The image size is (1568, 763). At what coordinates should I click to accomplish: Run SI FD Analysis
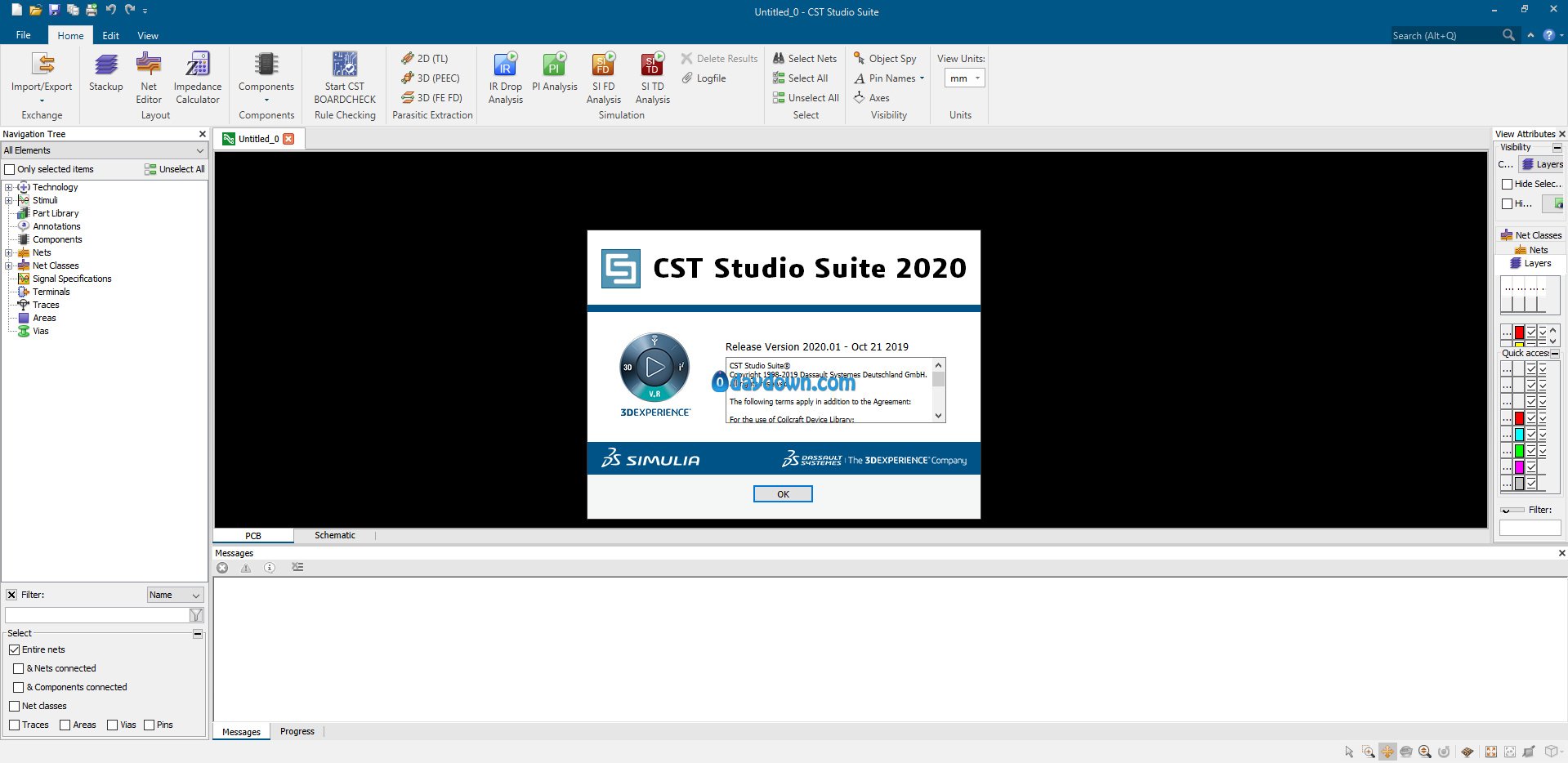click(604, 77)
